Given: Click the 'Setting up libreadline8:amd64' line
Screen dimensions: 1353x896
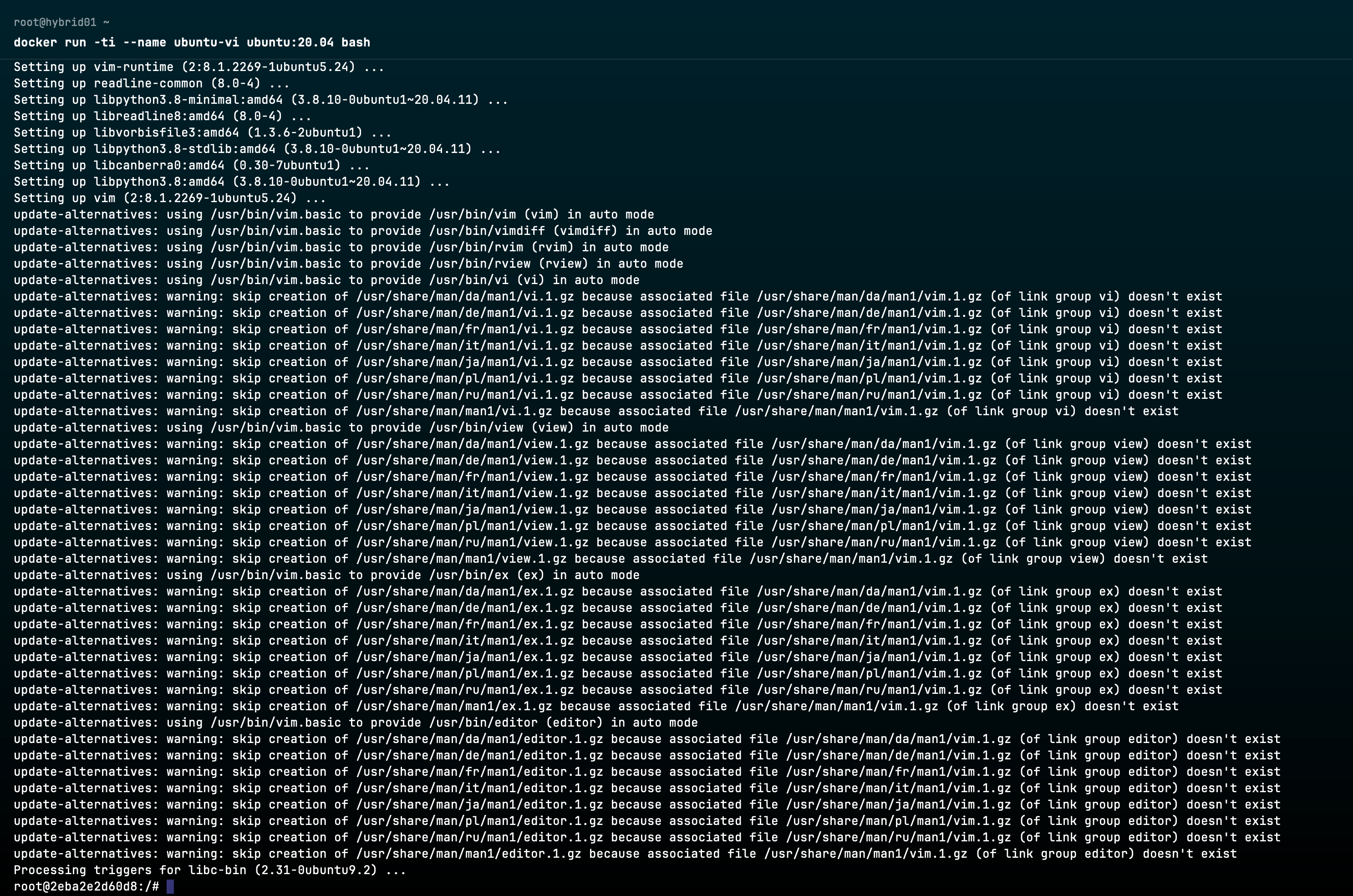Looking at the screenshot, I should pyautogui.click(x=162, y=116).
